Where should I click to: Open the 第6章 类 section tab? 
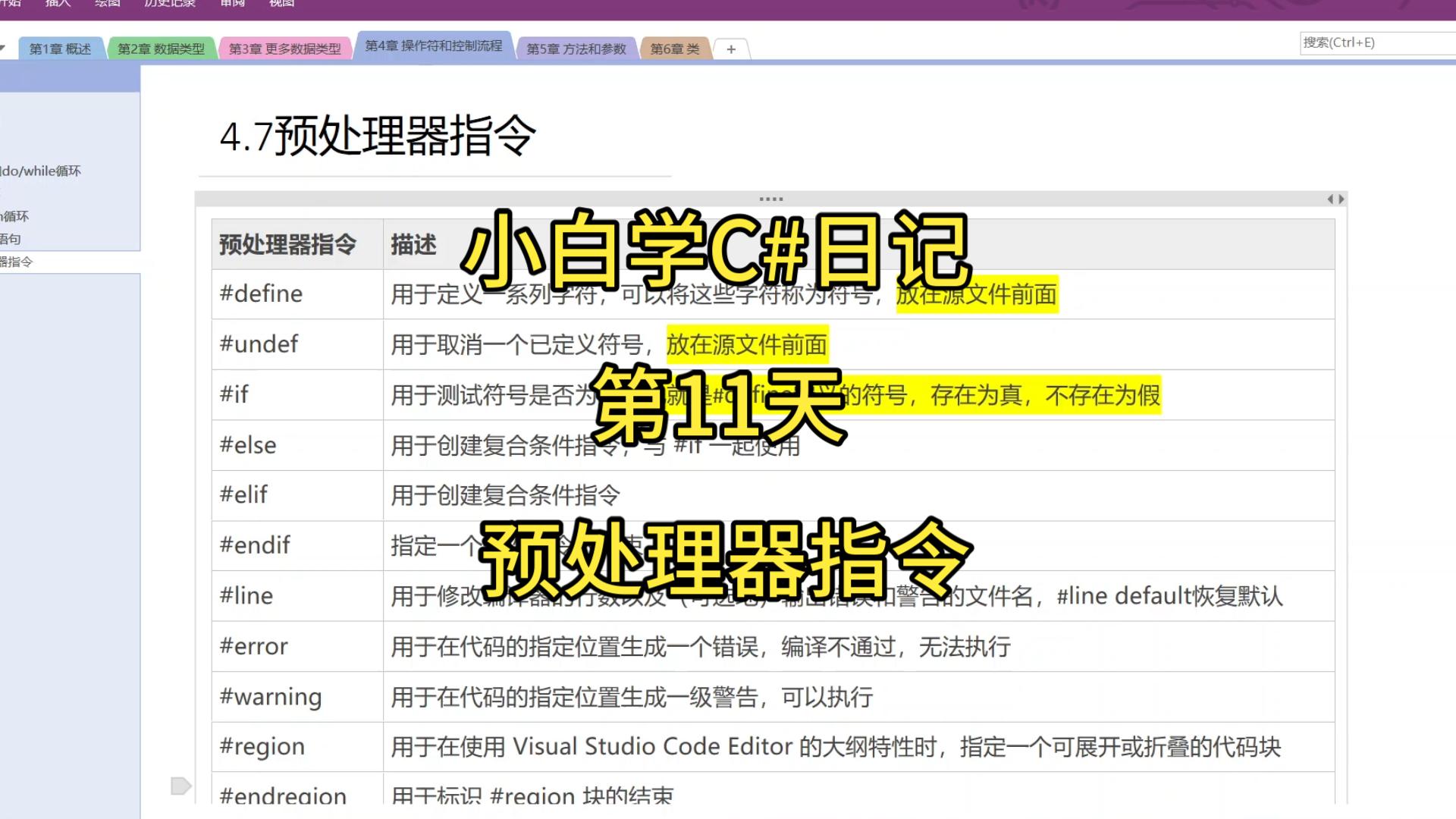pyautogui.click(x=675, y=49)
